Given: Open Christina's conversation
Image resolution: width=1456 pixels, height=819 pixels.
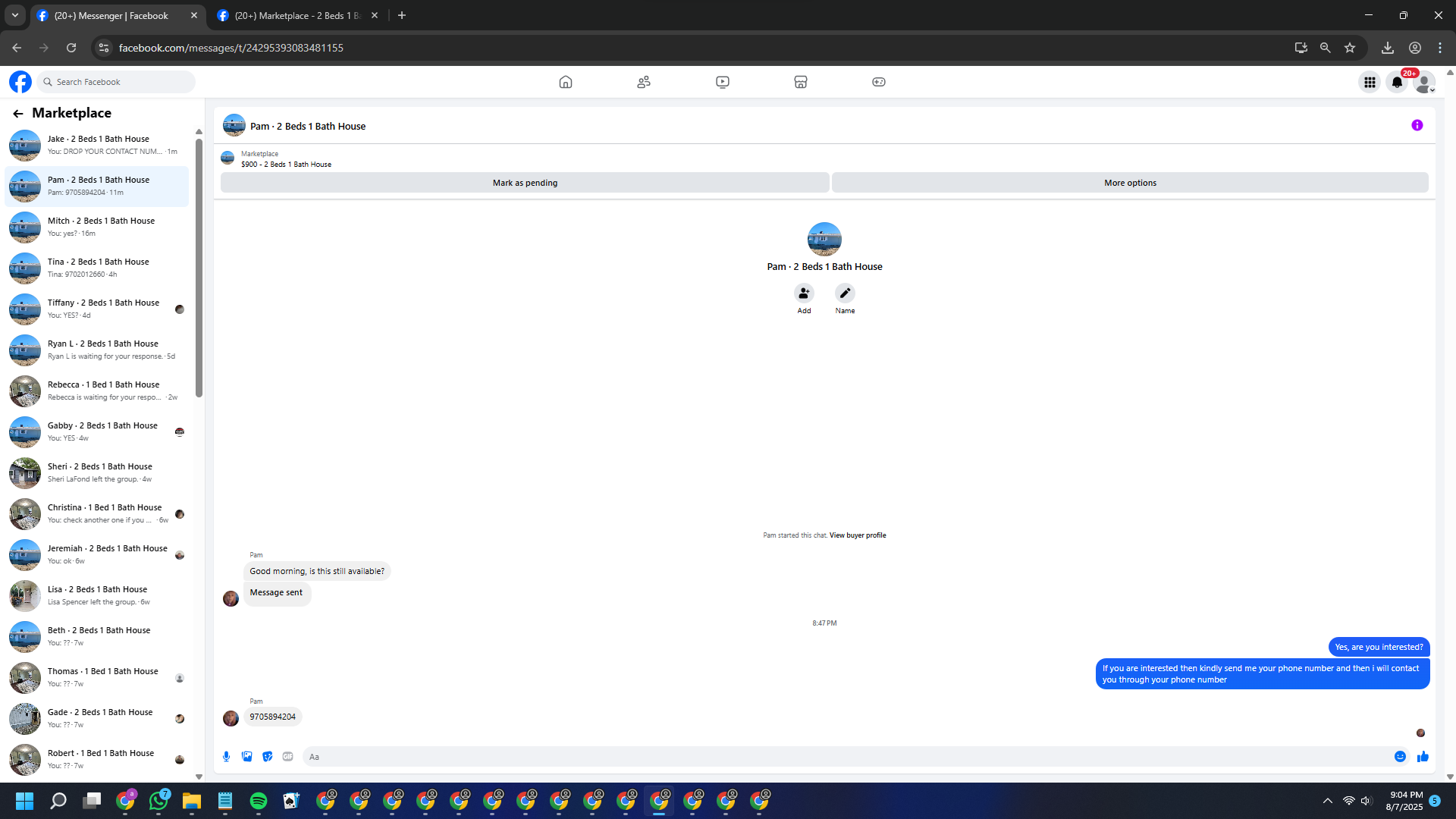Looking at the screenshot, I should (x=97, y=514).
